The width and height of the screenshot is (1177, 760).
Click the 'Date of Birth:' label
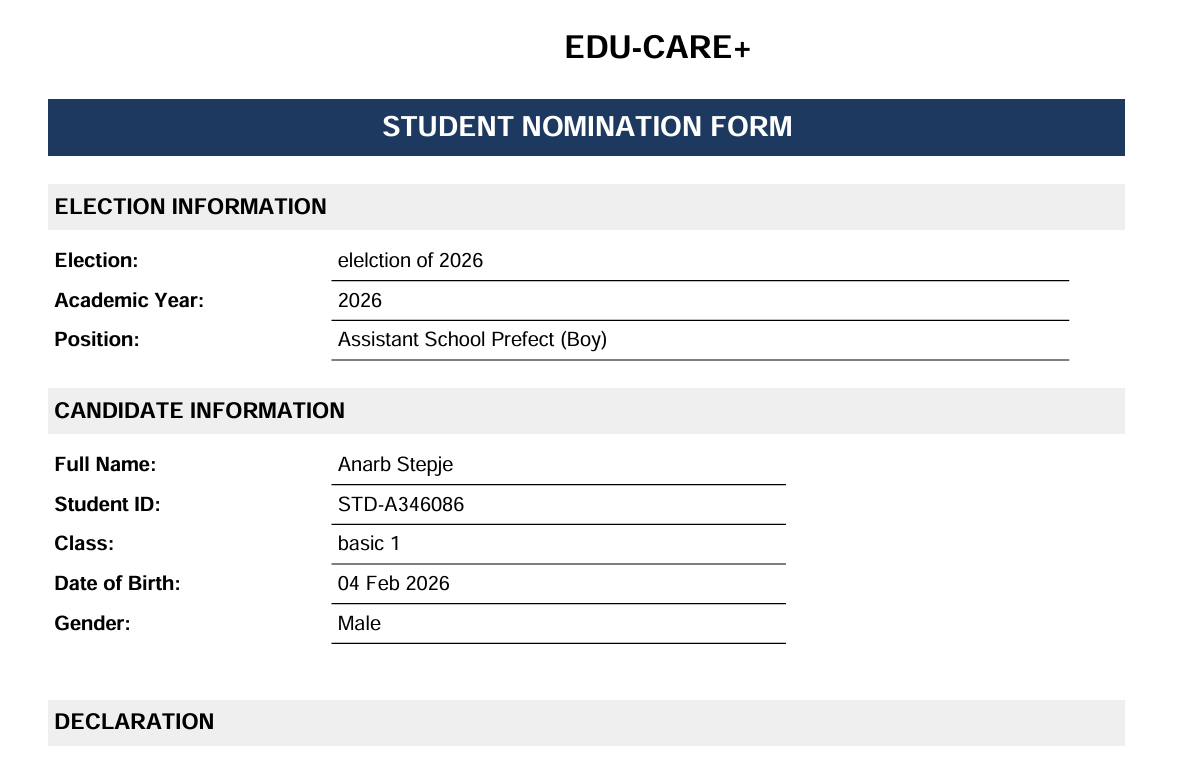click(117, 584)
